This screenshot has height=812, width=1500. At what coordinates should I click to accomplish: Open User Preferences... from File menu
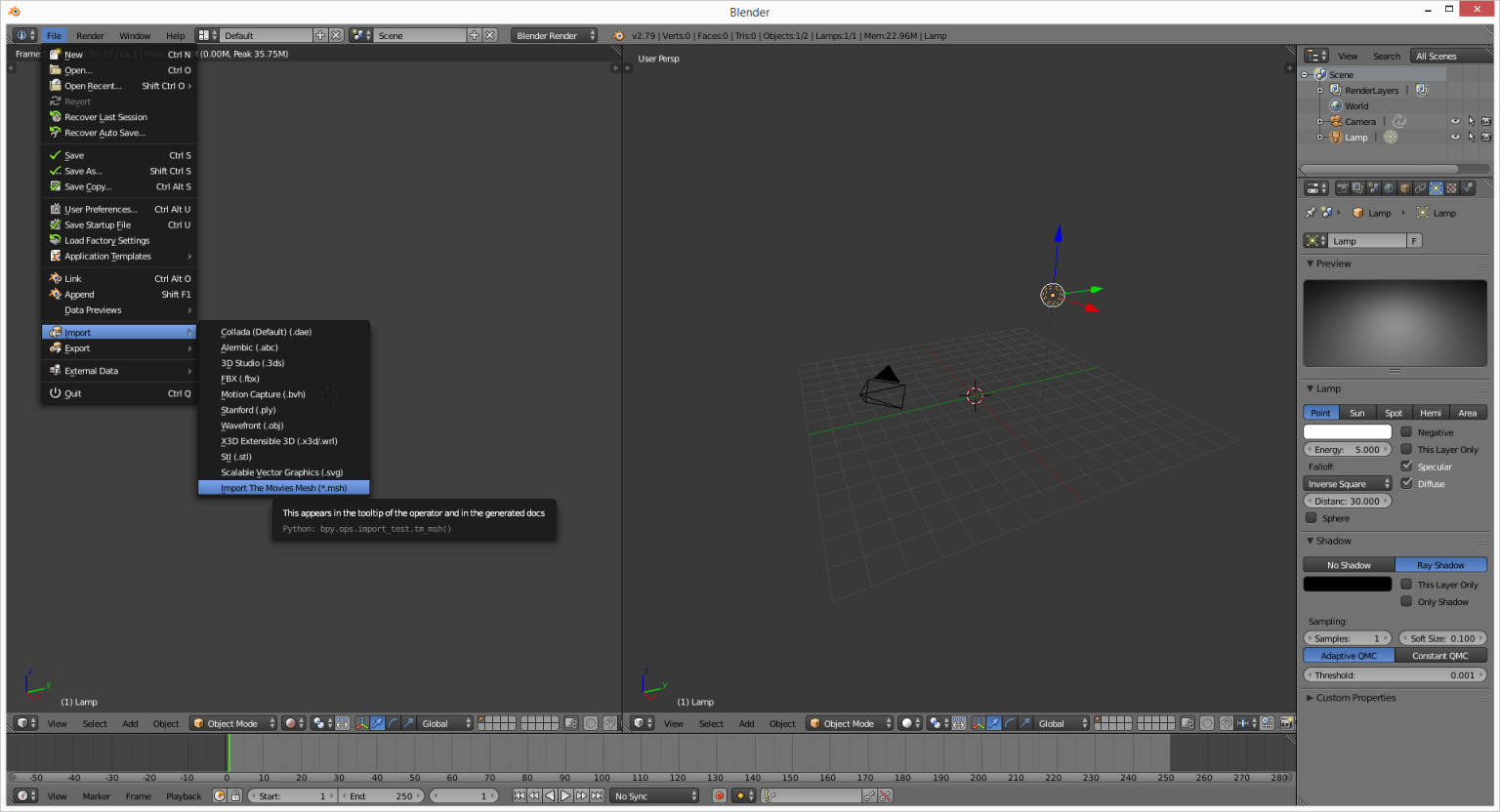pyautogui.click(x=119, y=209)
